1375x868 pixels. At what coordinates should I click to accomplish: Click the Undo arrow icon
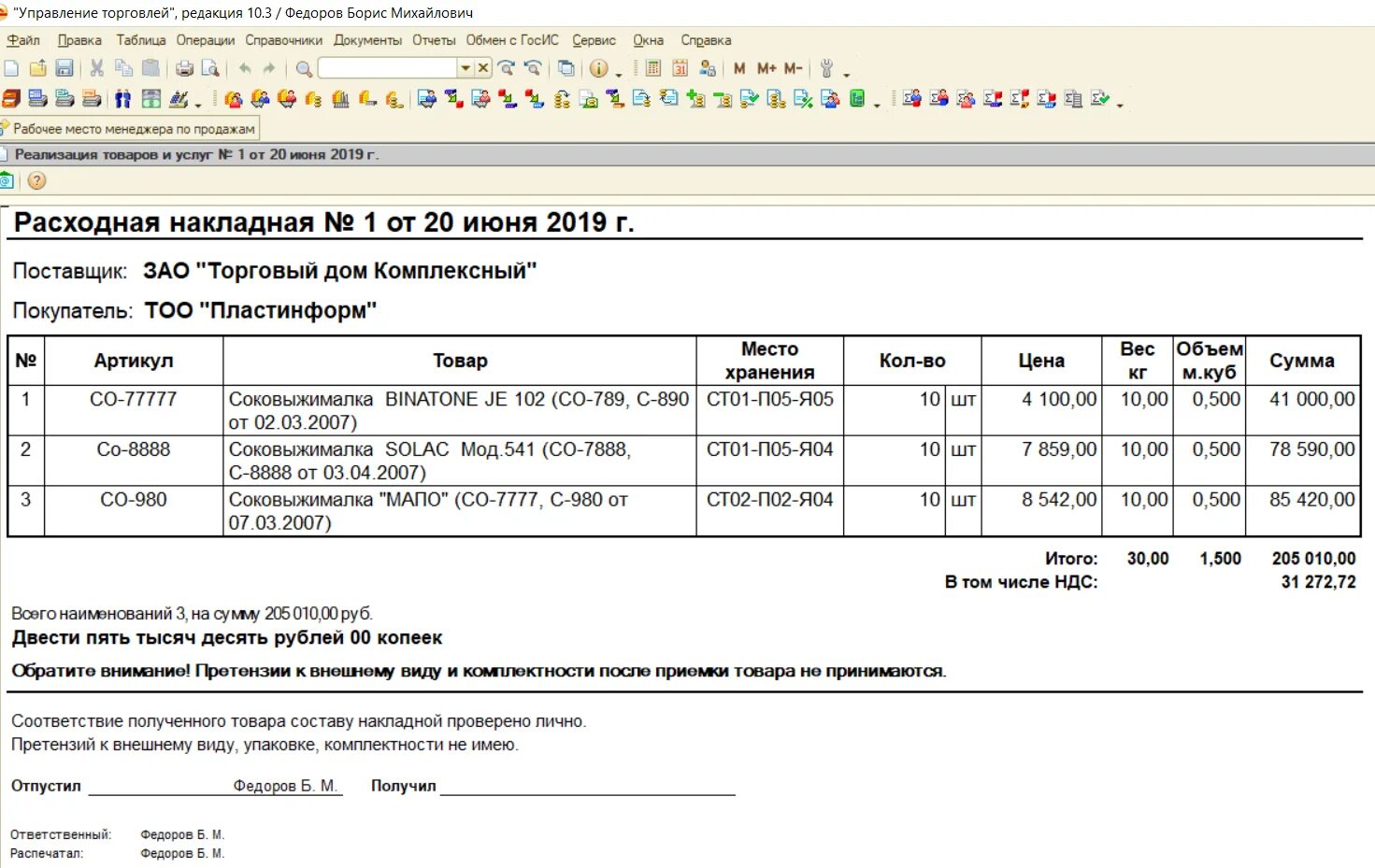pyautogui.click(x=245, y=68)
